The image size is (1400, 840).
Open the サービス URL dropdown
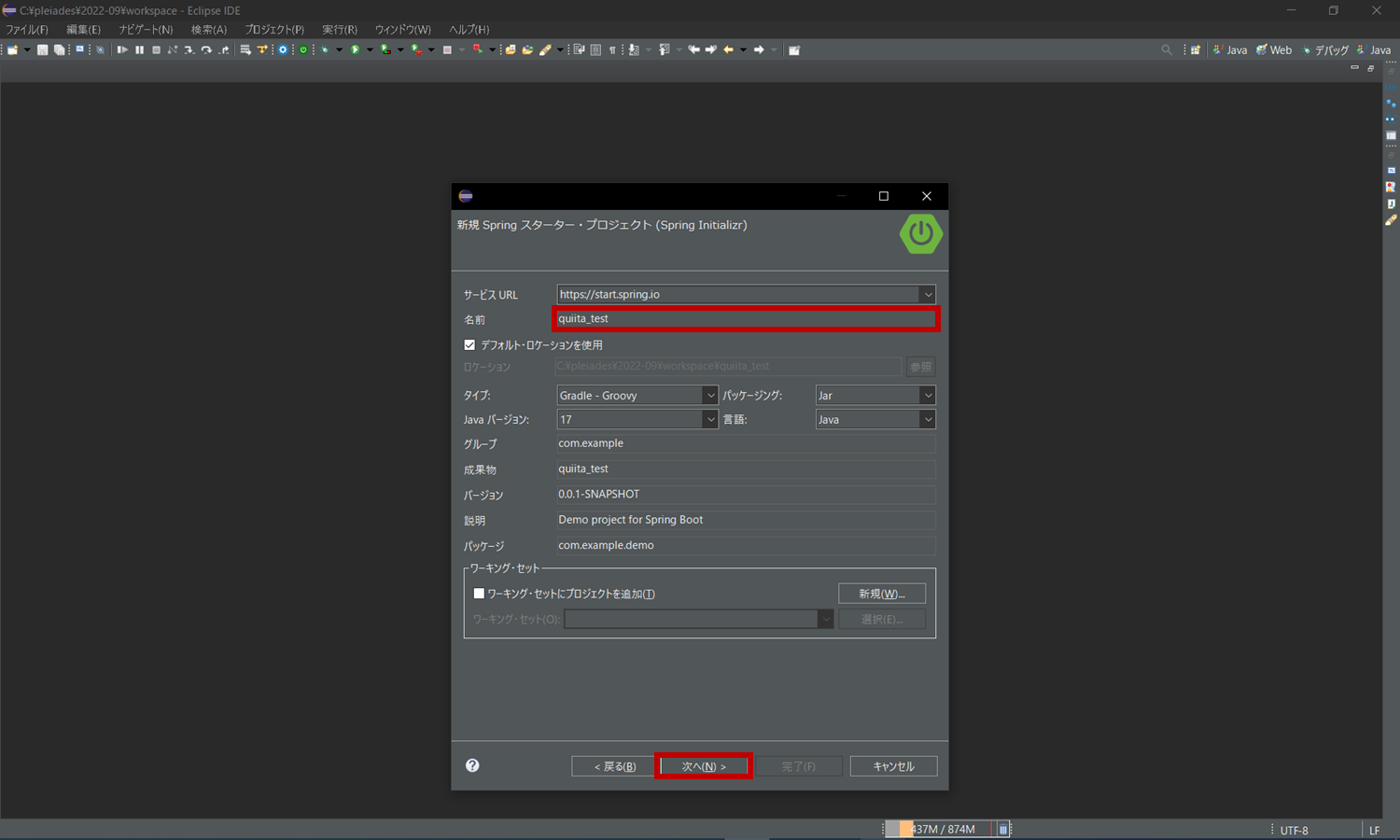click(x=928, y=294)
